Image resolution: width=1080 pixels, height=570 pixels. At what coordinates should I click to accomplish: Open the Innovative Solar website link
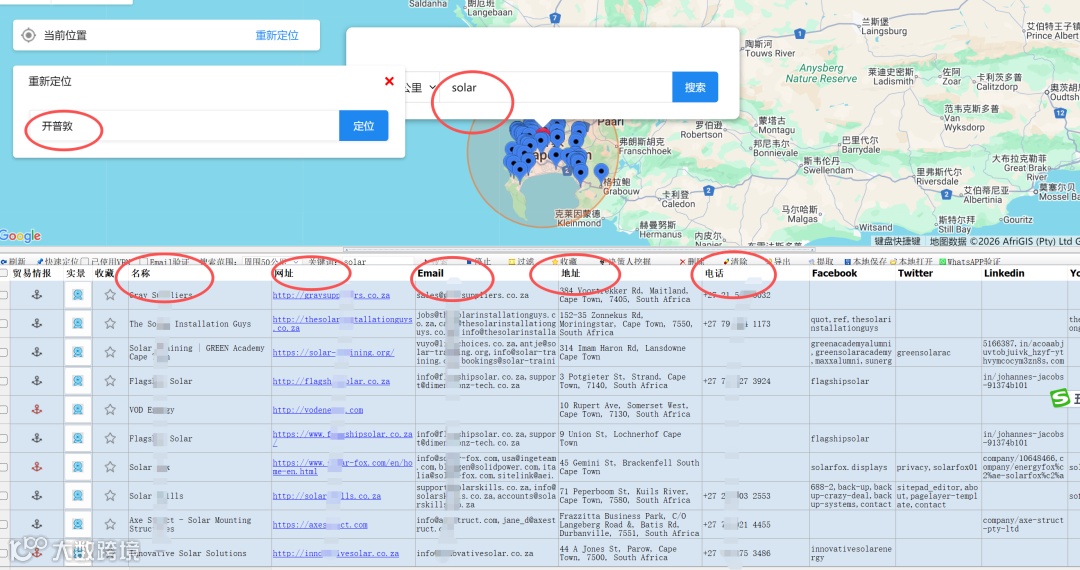click(336, 553)
